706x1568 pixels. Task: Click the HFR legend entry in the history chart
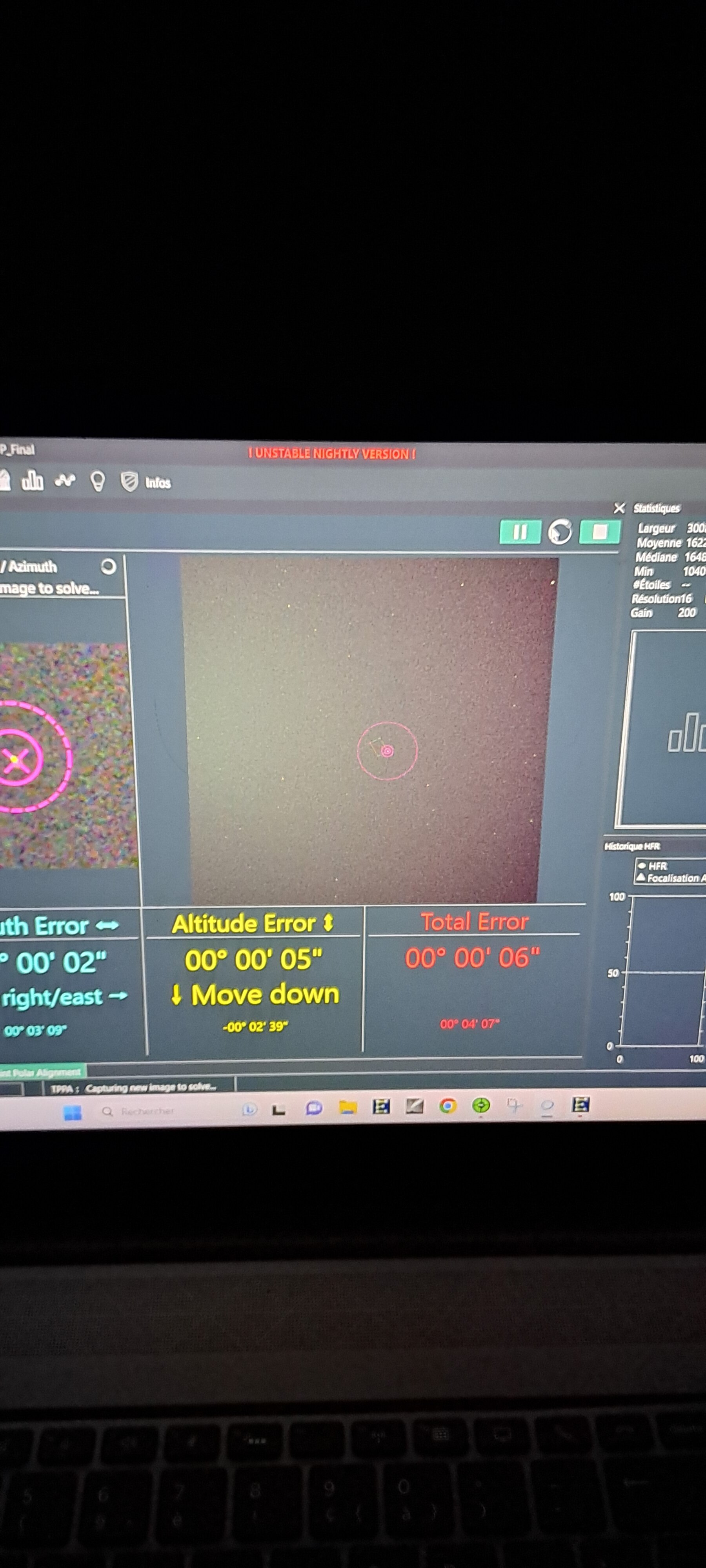pos(652,866)
